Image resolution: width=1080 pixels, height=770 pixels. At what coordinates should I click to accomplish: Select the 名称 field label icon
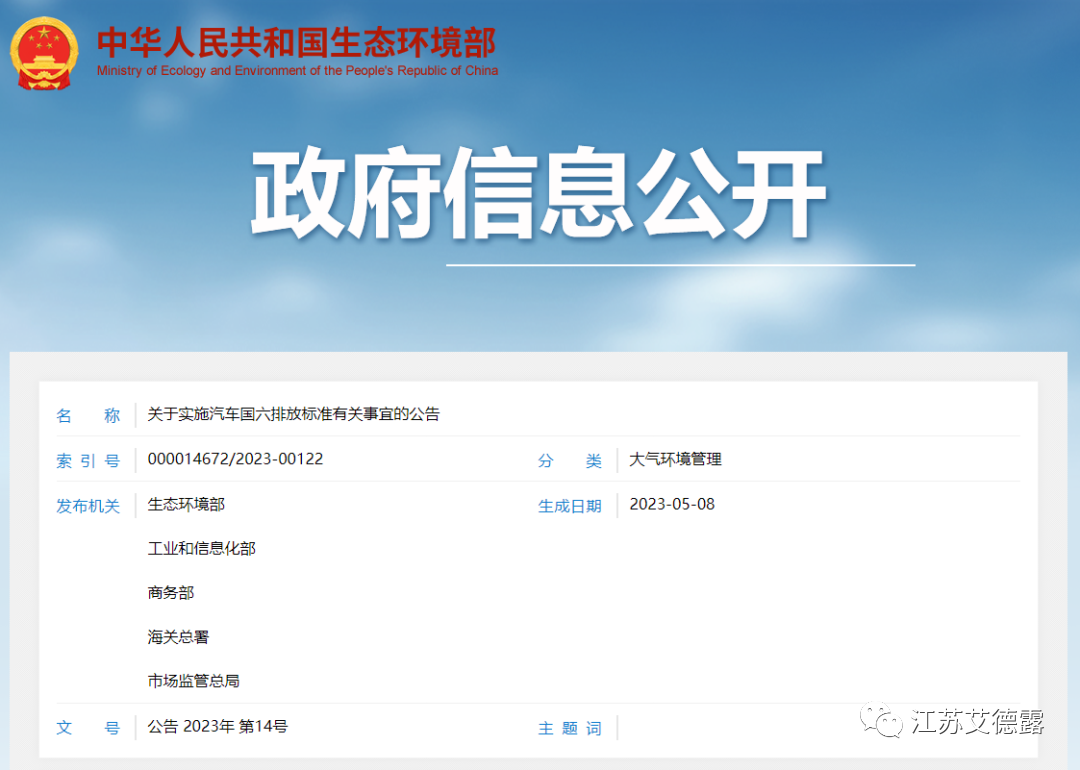pos(88,415)
